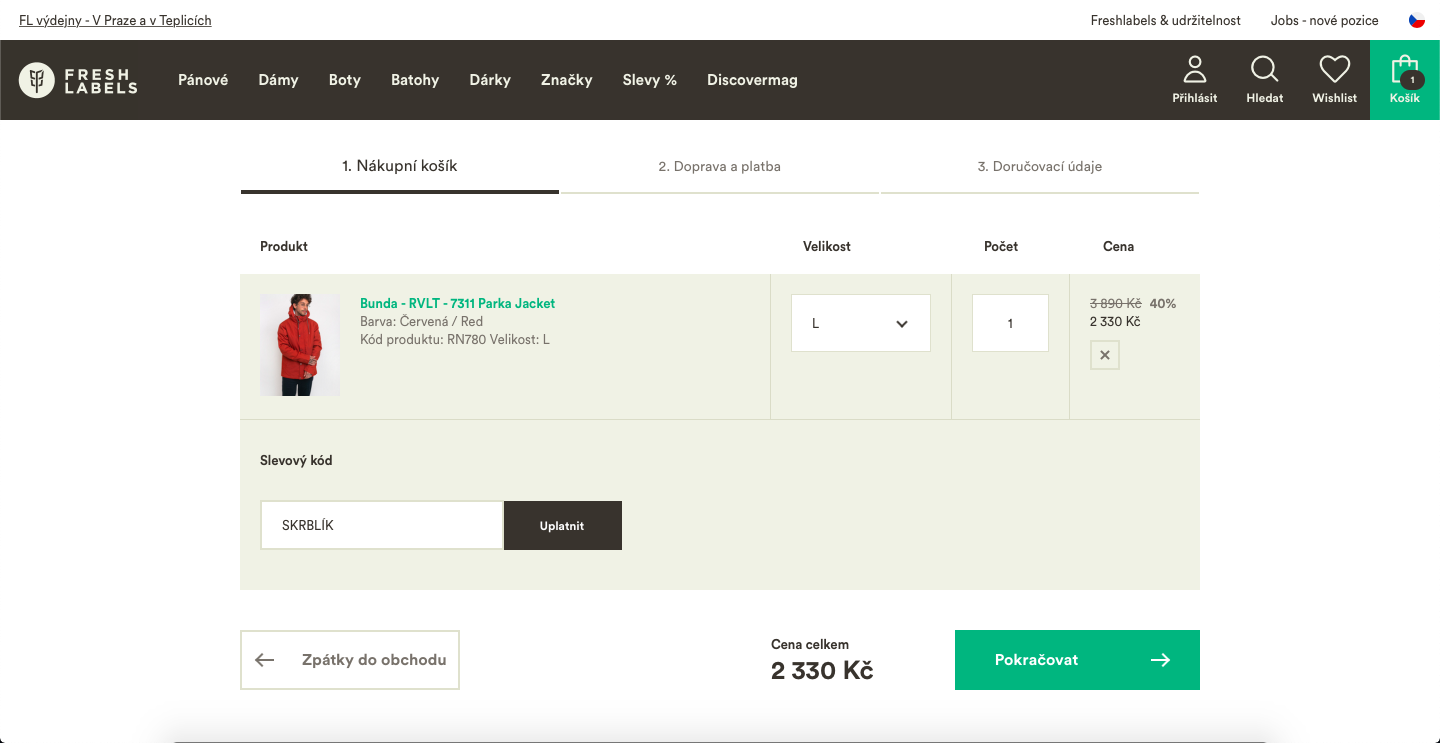Open the Dárky menu
The image size is (1440, 743).
(490, 80)
